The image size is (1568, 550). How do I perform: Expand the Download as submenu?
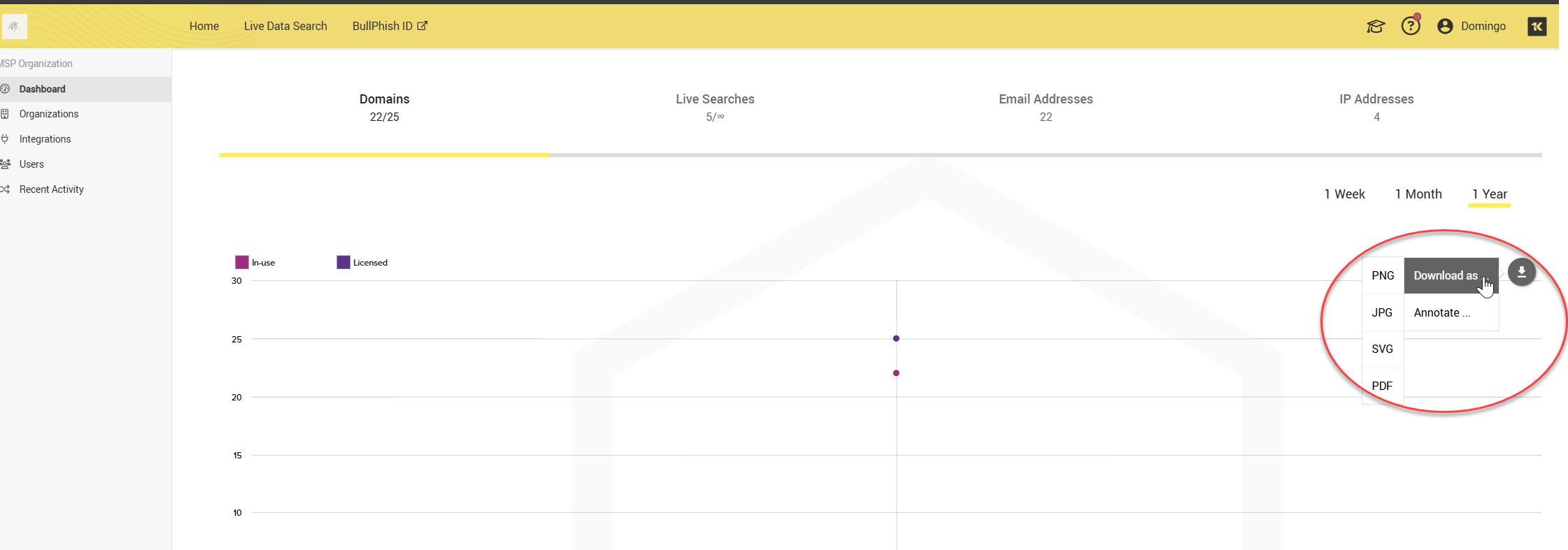(x=1446, y=275)
